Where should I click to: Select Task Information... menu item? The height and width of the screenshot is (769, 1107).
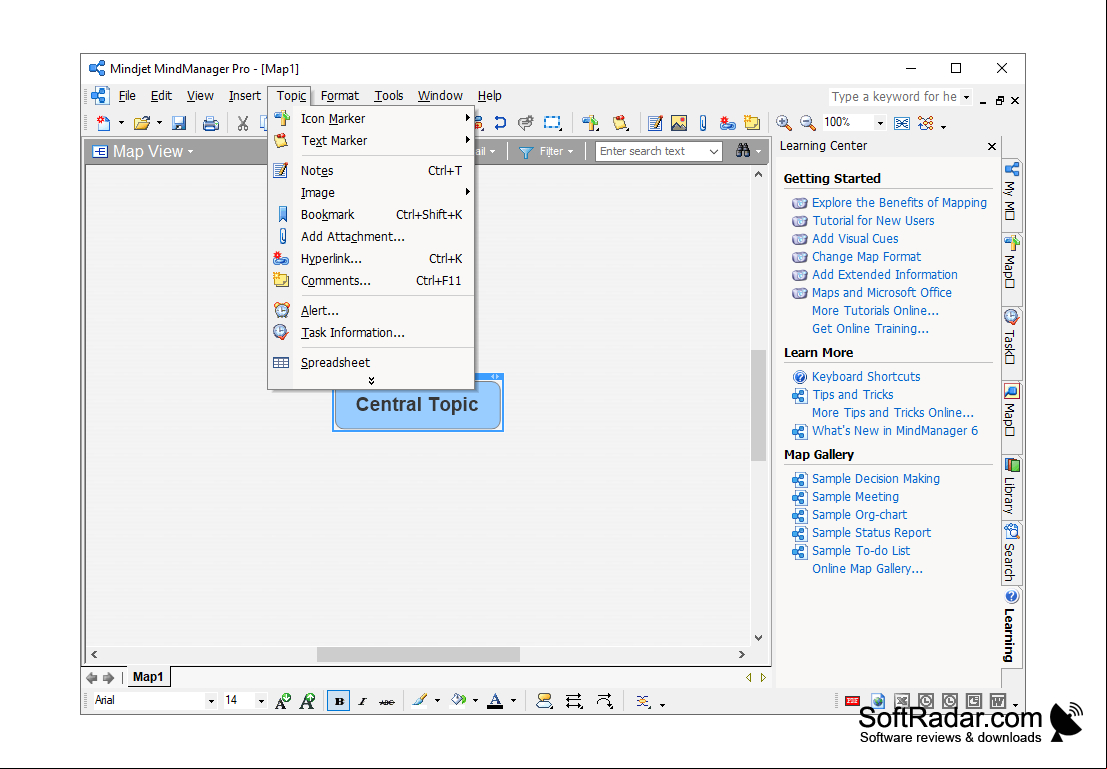click(371, 333)
